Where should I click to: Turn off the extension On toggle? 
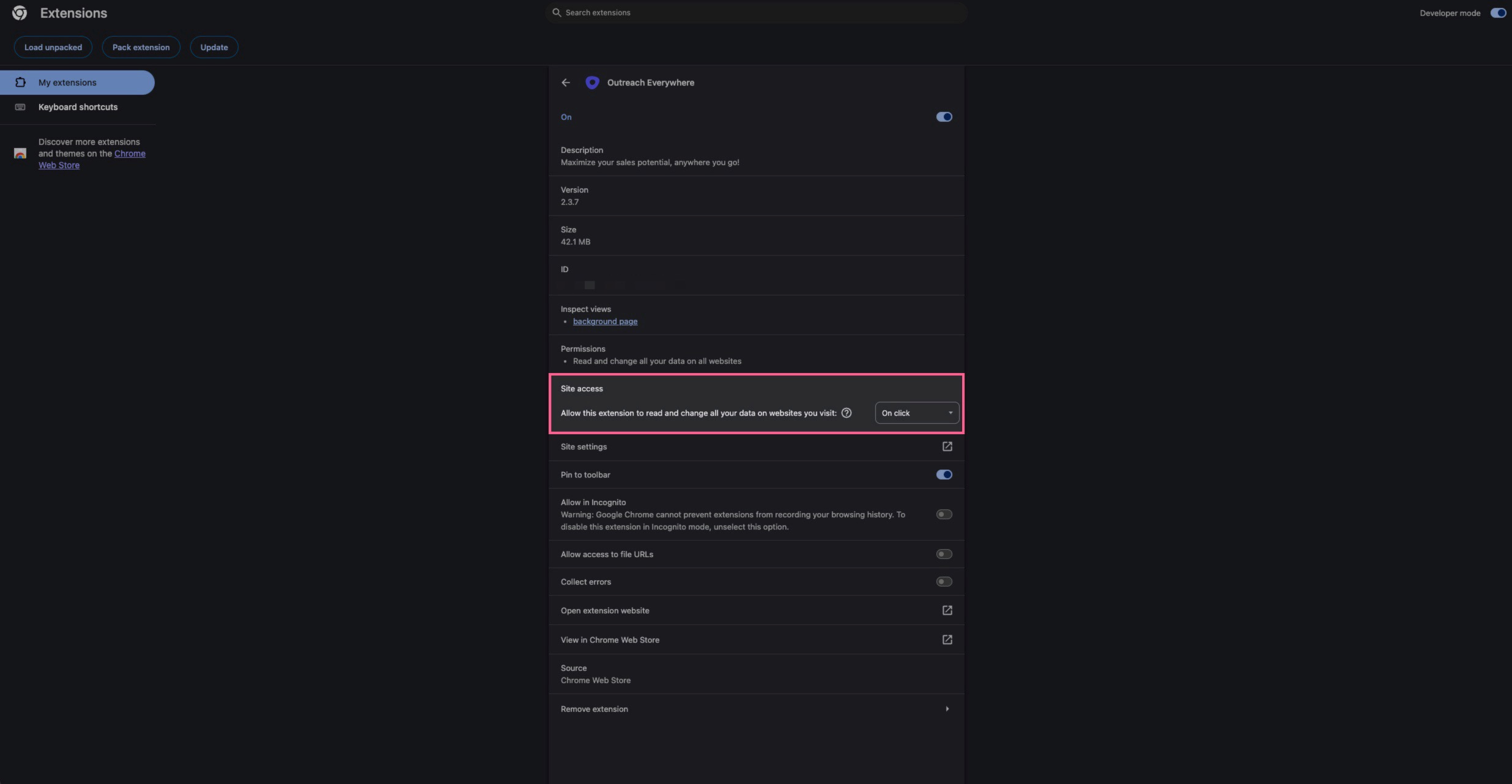(944, 117)
